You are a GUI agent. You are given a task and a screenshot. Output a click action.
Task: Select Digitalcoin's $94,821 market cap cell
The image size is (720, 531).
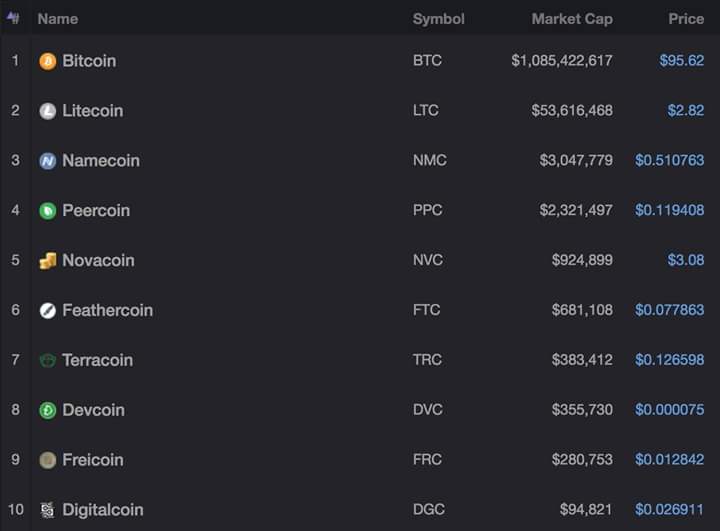point(582,510)
